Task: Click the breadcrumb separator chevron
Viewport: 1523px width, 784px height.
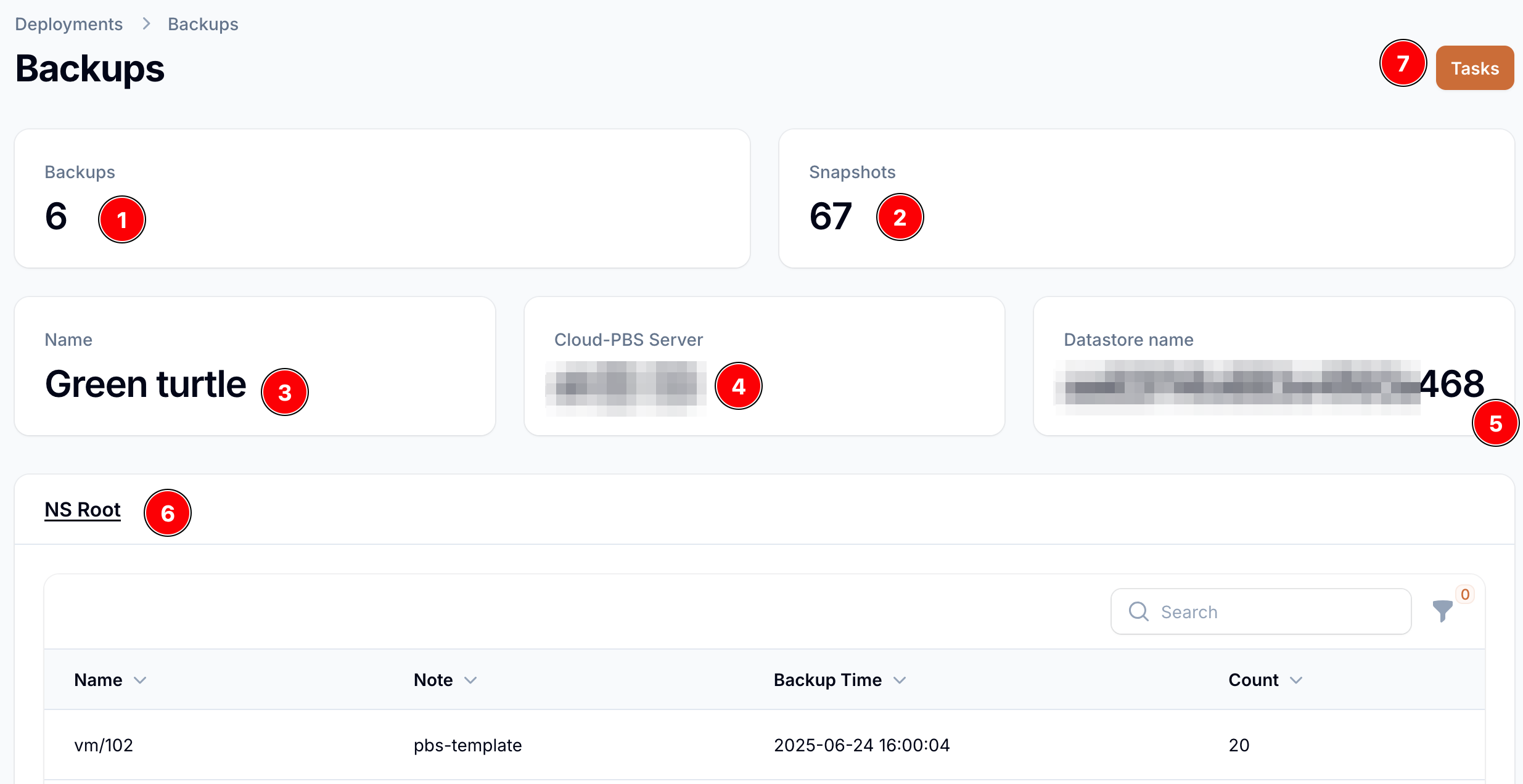Action: coord(146,24)
